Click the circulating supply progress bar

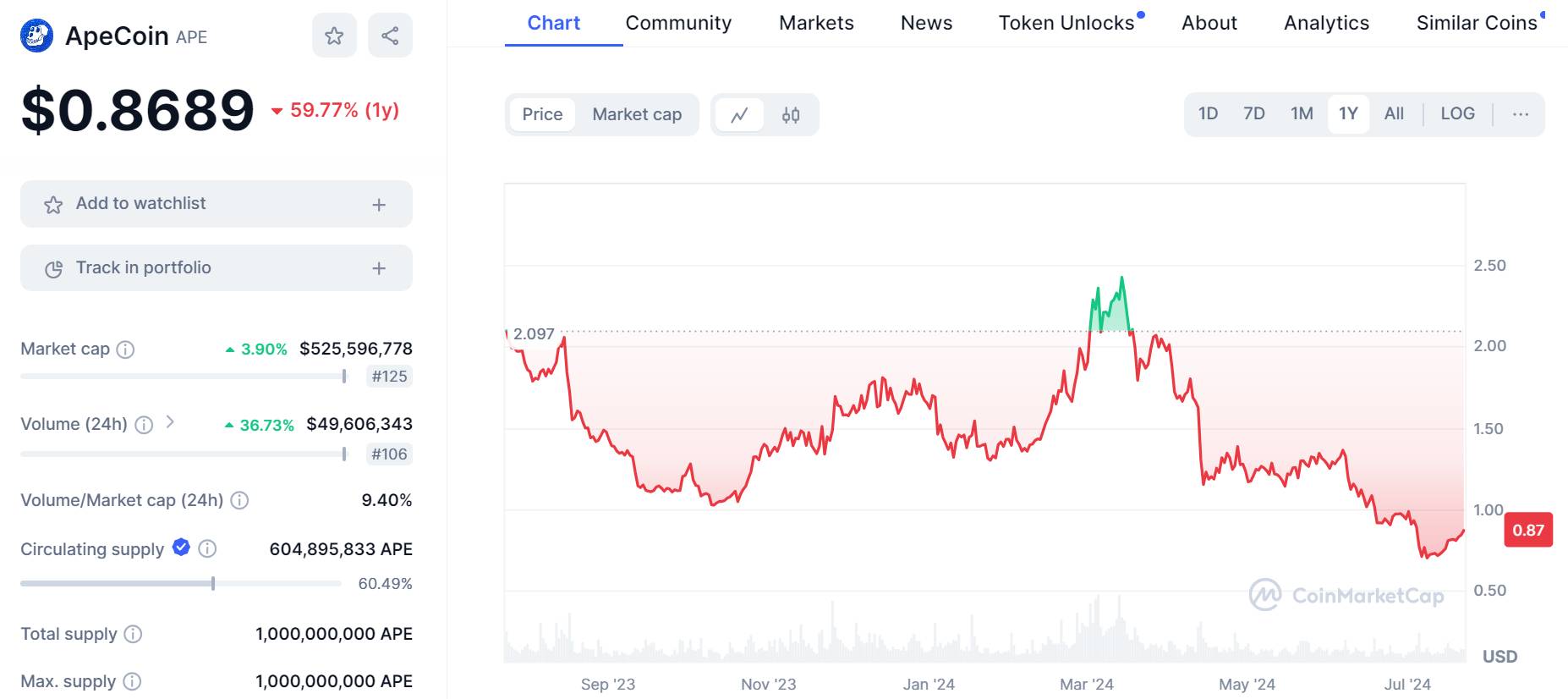point(181,583)
